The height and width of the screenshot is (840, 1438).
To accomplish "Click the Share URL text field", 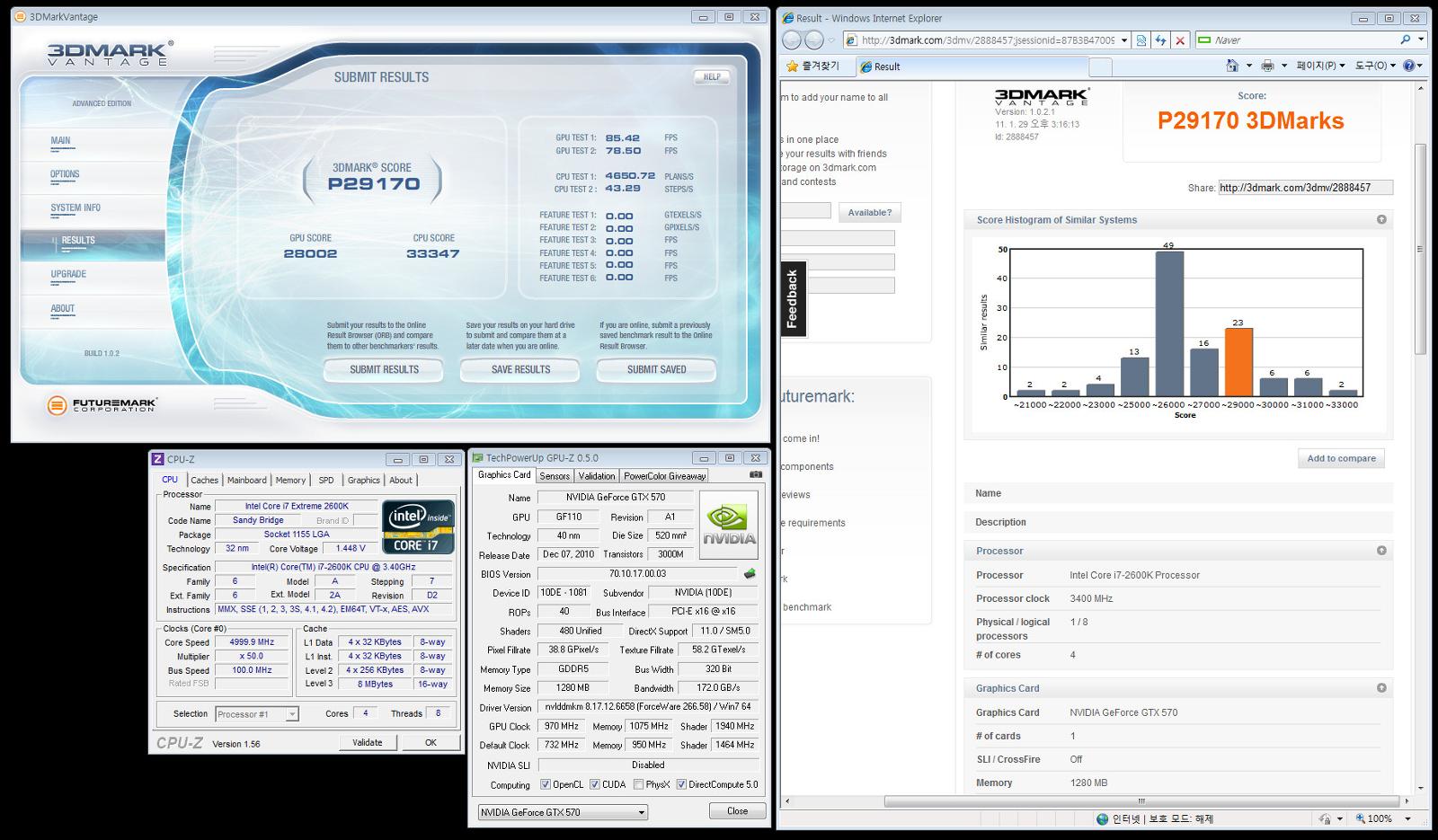I will pos(1305,188).
